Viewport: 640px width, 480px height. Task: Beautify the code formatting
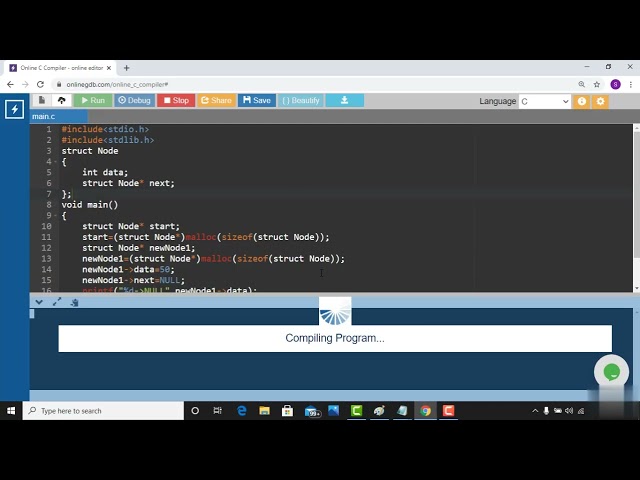click(x=301, y=100)
